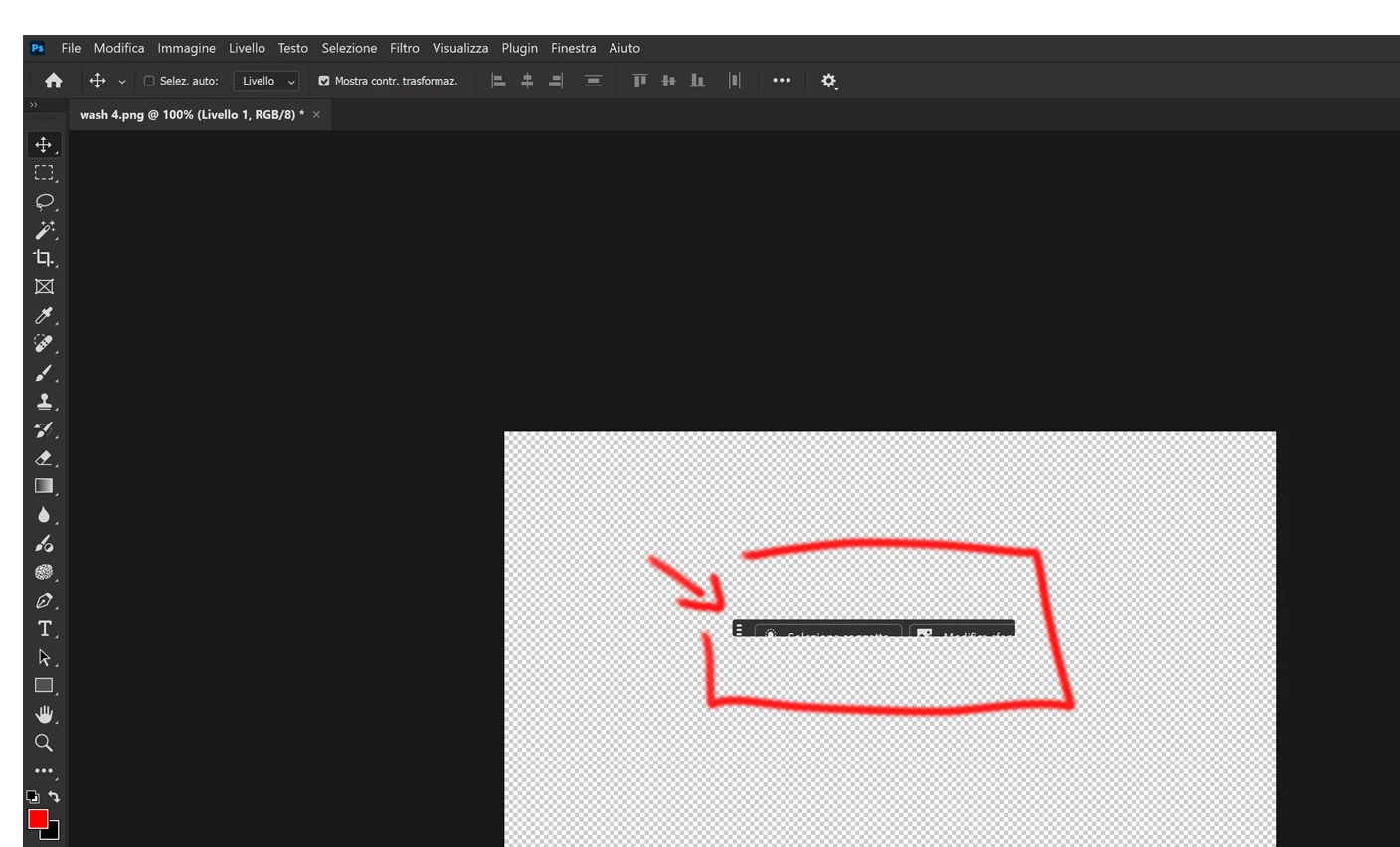This screenshot has width=1400, height=847.
Task: Swap foreground and background colors
Action: 54,797
